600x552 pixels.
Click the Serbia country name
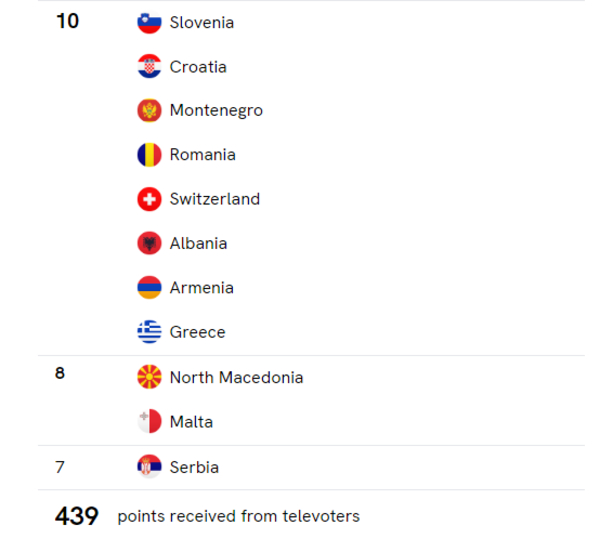click(194, 467)
